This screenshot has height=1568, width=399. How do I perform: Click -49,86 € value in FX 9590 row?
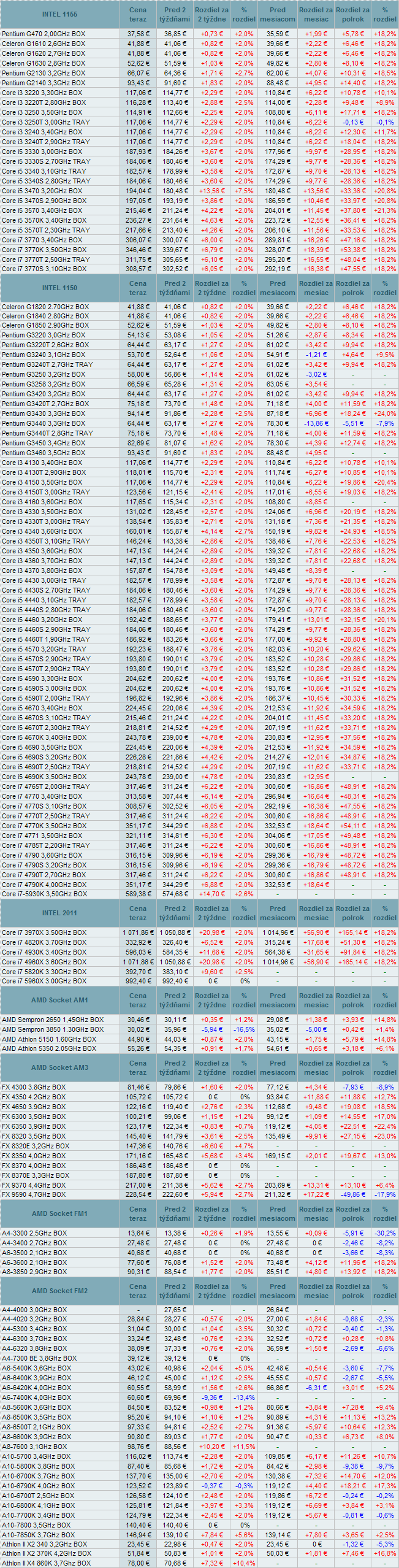(353, 1195)
